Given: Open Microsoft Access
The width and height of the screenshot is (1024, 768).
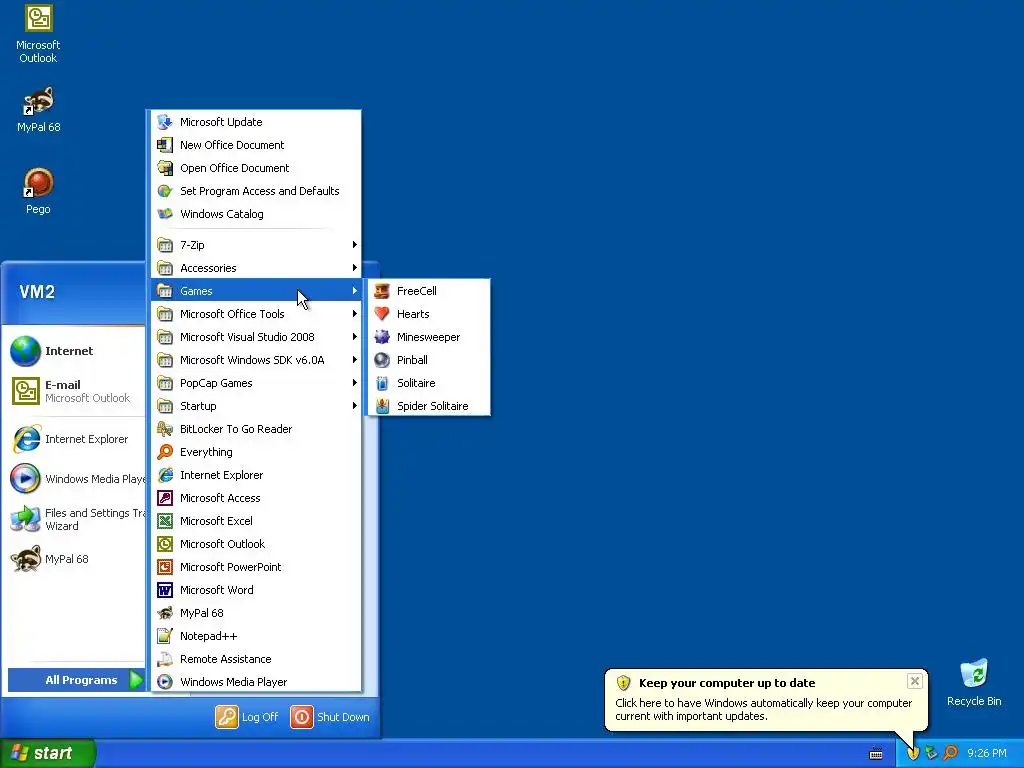Looking at the screenshot, I should (256, 498).
